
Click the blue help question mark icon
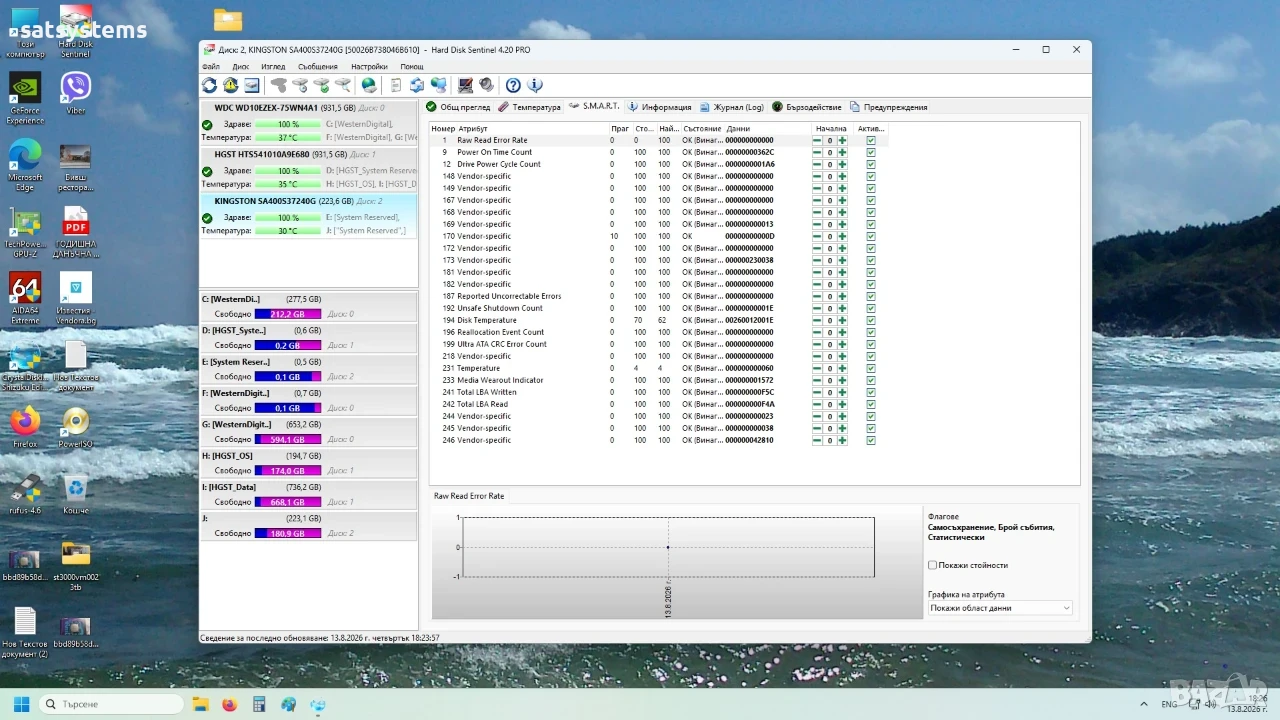coord(513,86)
